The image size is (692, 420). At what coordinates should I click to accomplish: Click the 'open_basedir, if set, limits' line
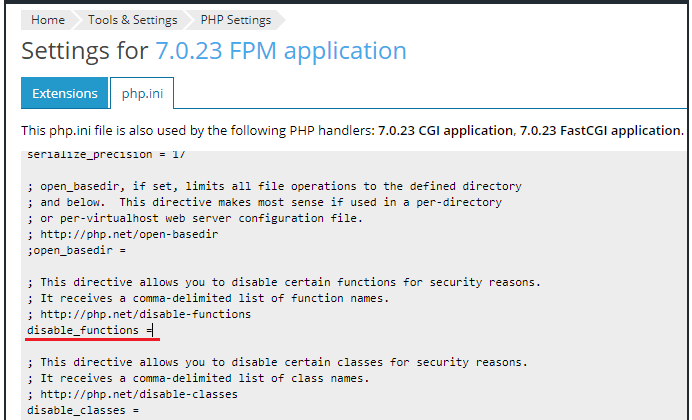tap(274, 186)
